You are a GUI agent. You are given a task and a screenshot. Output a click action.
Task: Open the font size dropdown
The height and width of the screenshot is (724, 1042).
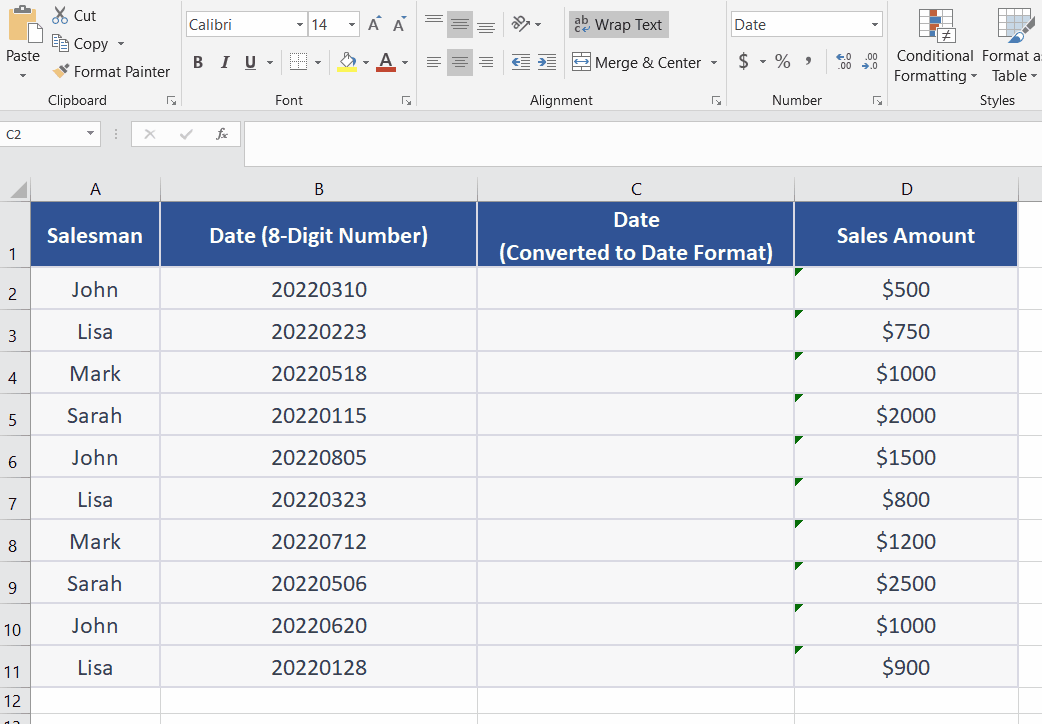click(352, 25)
